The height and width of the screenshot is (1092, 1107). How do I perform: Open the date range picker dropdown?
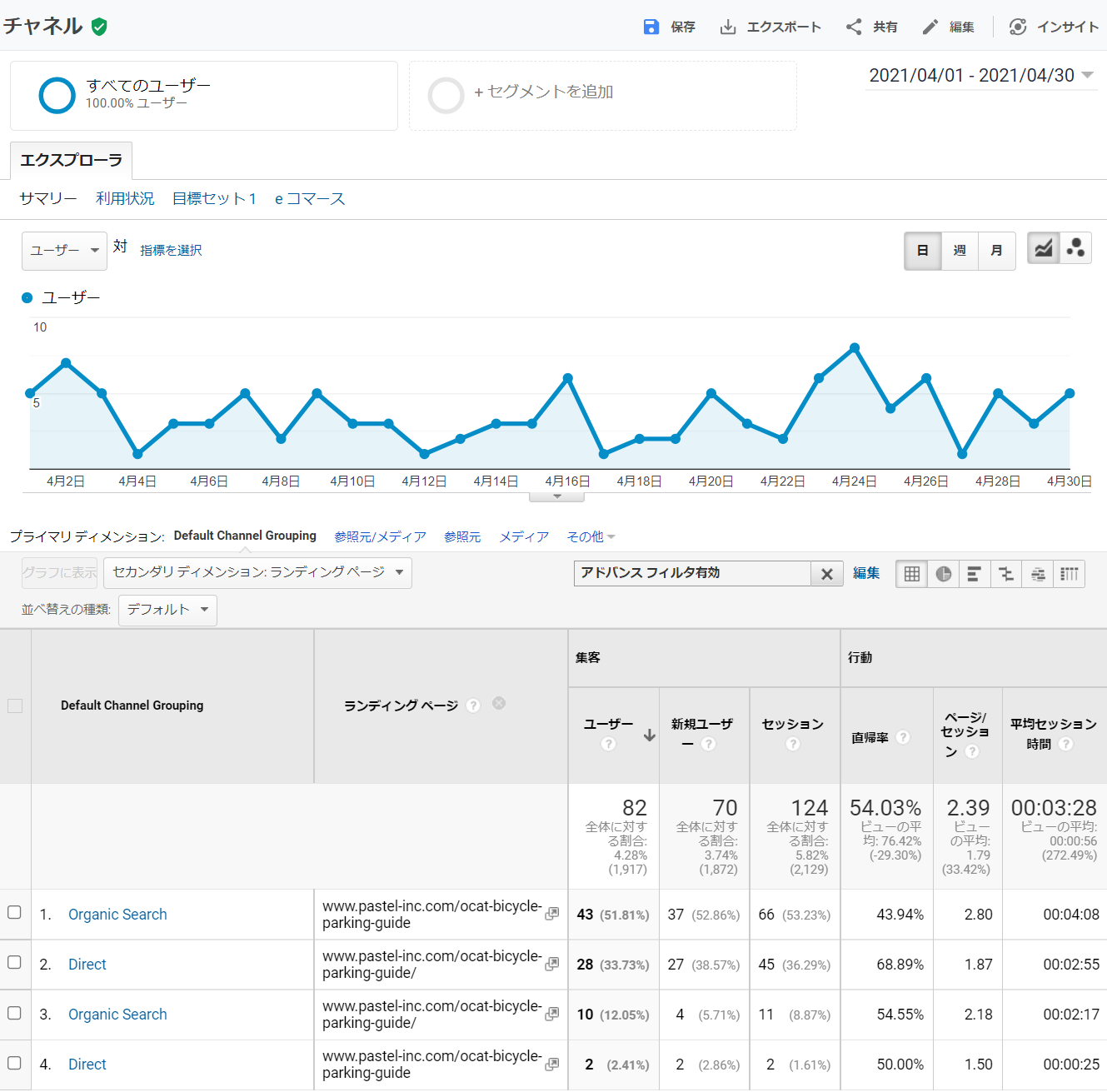(x=981, y=75)
